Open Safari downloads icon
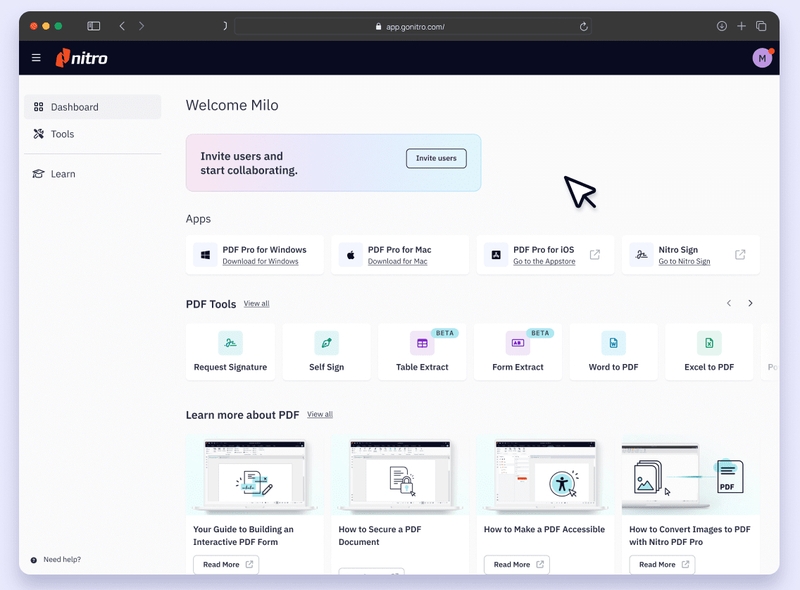Viewport: 800px width, 590px height. pos(721,26)
